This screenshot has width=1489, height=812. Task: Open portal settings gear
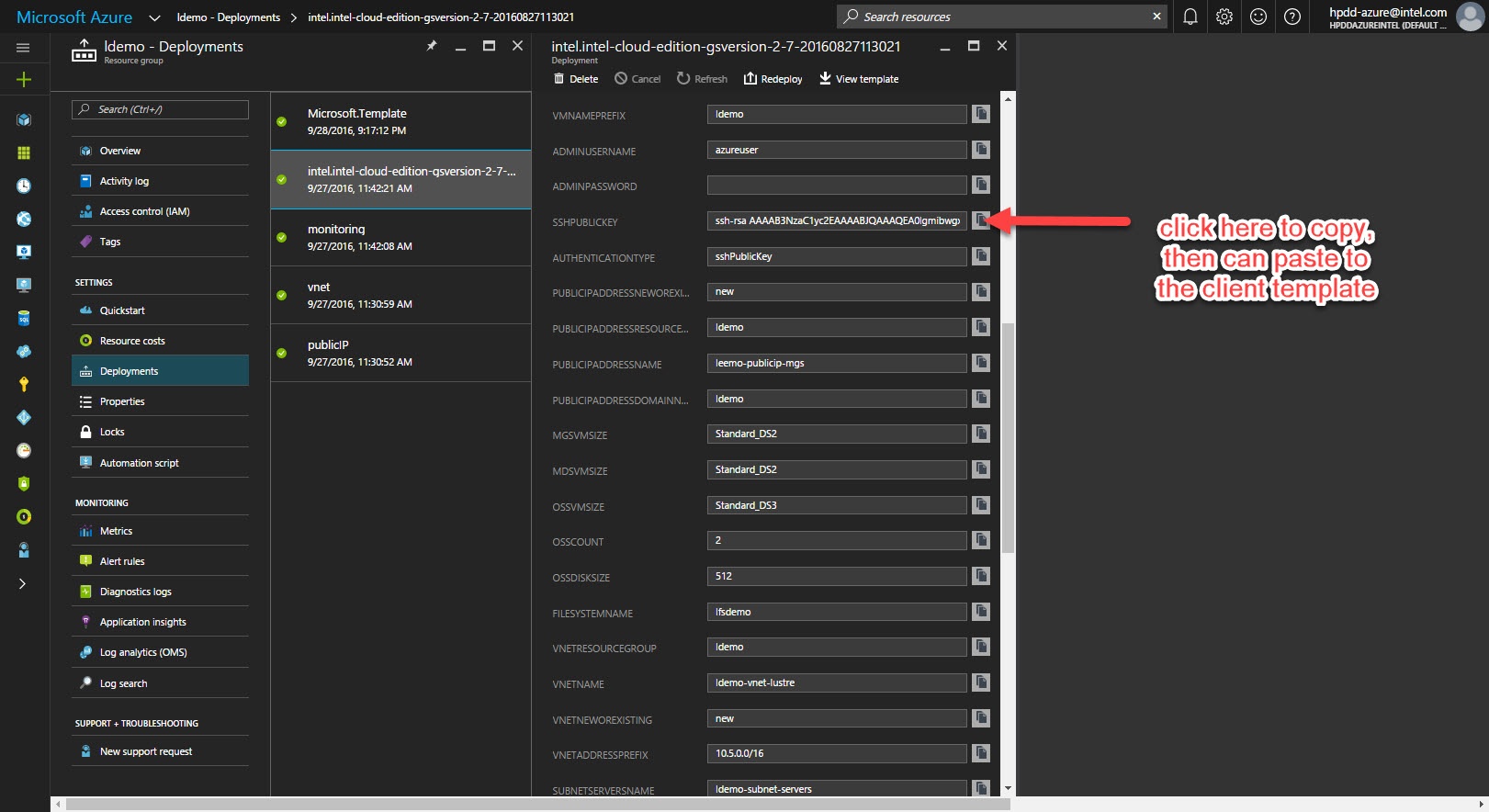tap(1224, 17)
